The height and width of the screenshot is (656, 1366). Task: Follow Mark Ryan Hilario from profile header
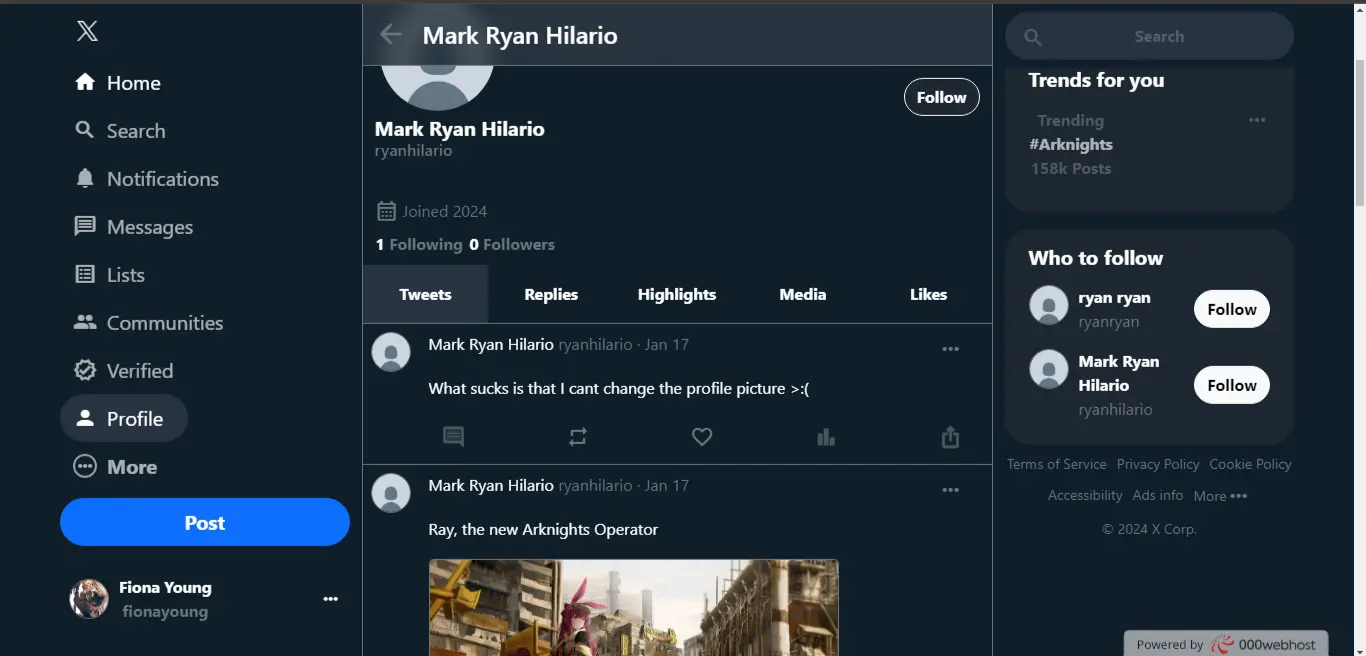(941, 97)
